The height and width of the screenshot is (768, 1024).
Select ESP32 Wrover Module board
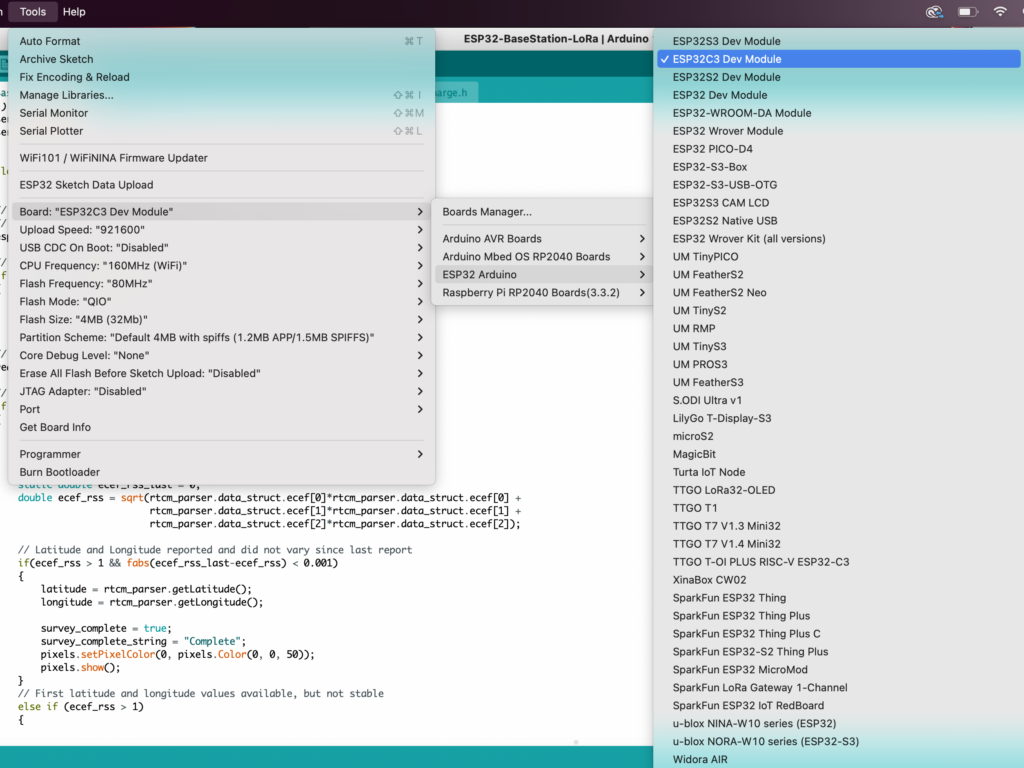pyautogui.click(x=839, y=131)
